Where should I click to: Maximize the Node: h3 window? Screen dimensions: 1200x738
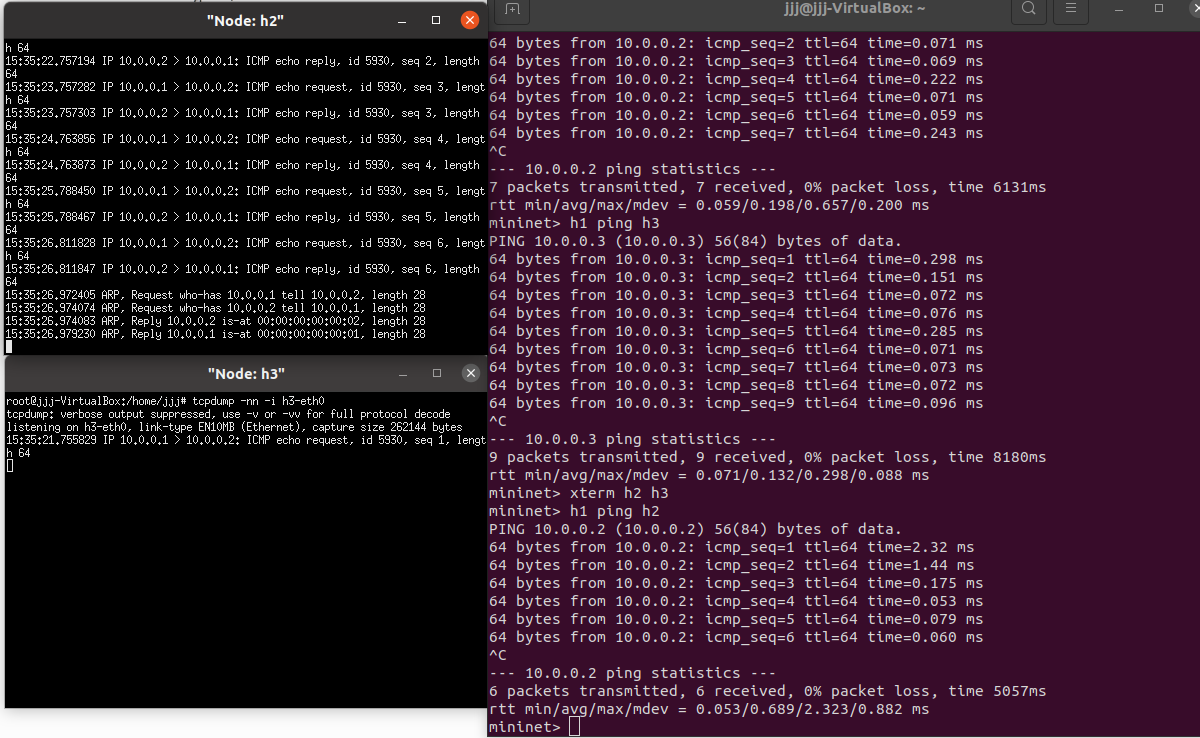tap(436, 373)
